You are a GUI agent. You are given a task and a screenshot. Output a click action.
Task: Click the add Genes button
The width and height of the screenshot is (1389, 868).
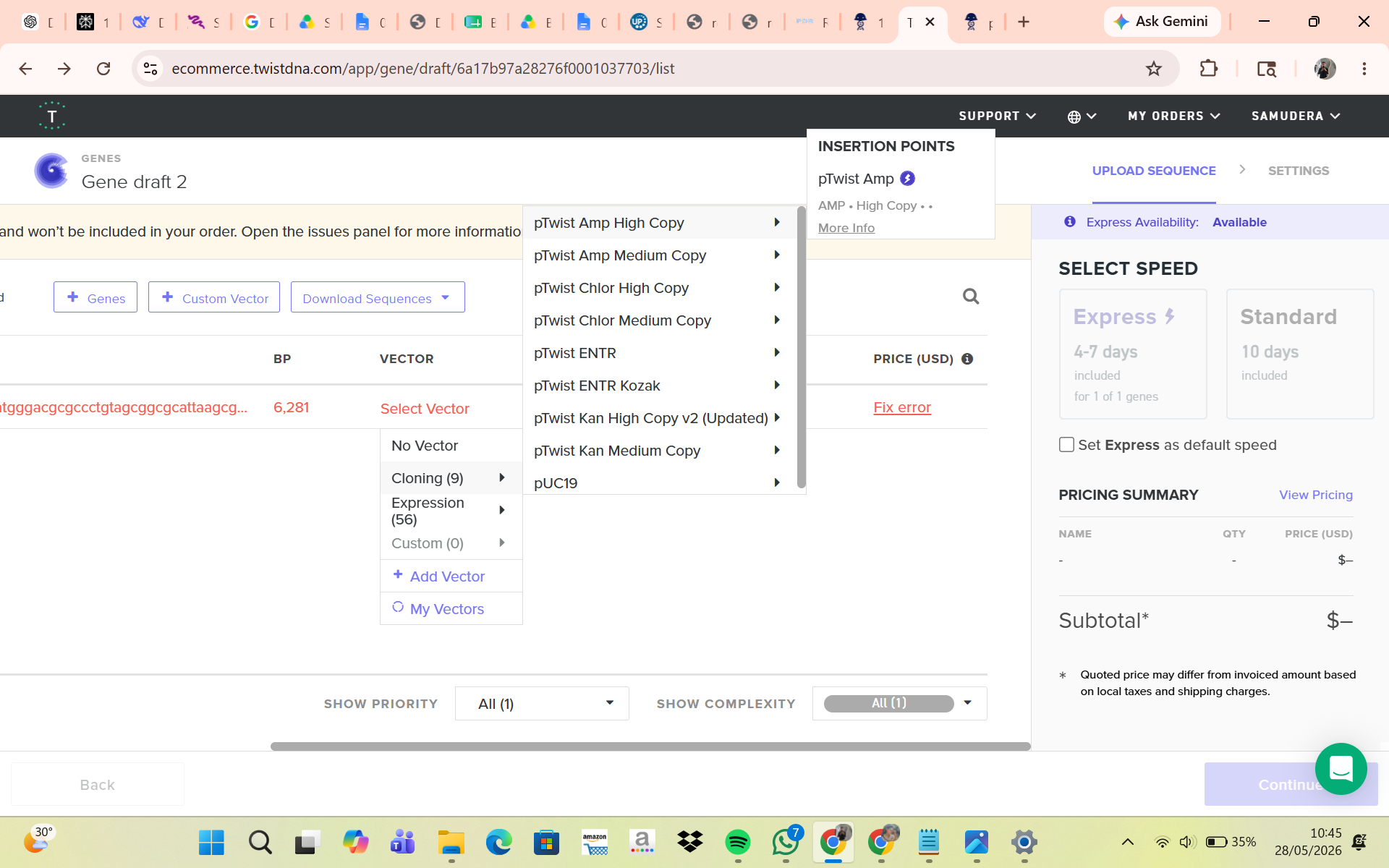coord(95,297)
